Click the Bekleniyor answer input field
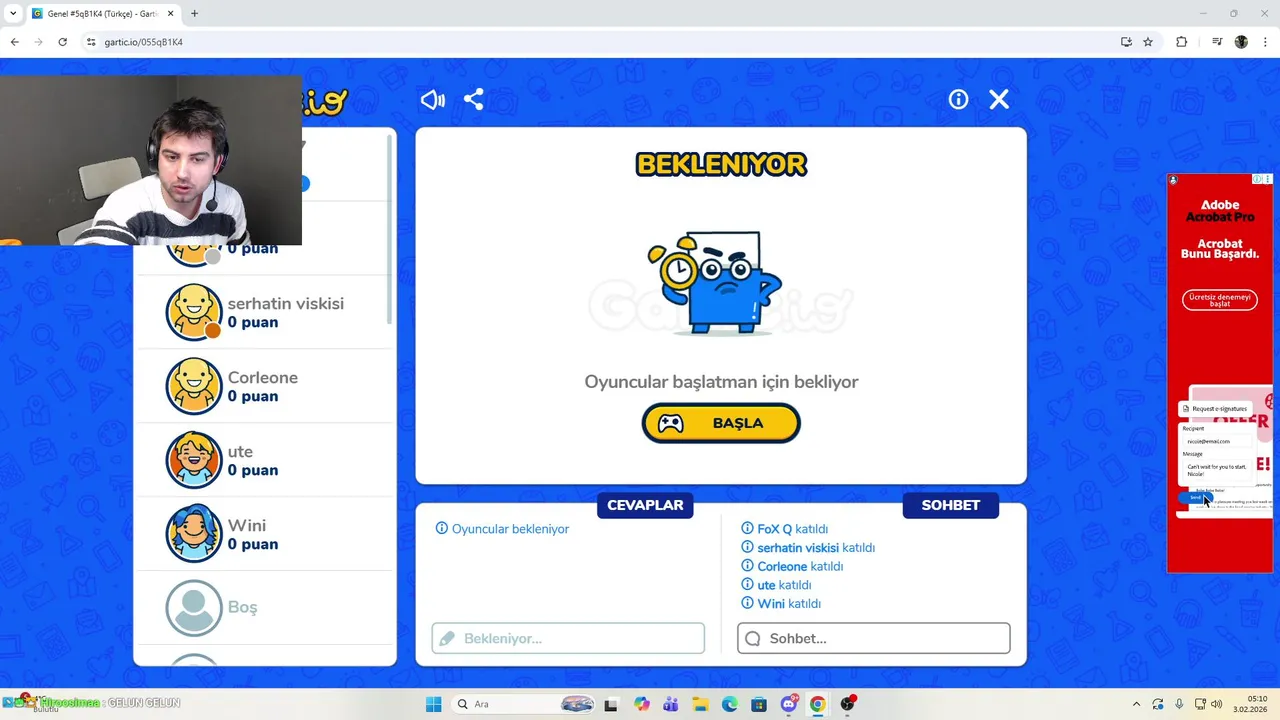The image size is (1280, 720). coord(568,638)
